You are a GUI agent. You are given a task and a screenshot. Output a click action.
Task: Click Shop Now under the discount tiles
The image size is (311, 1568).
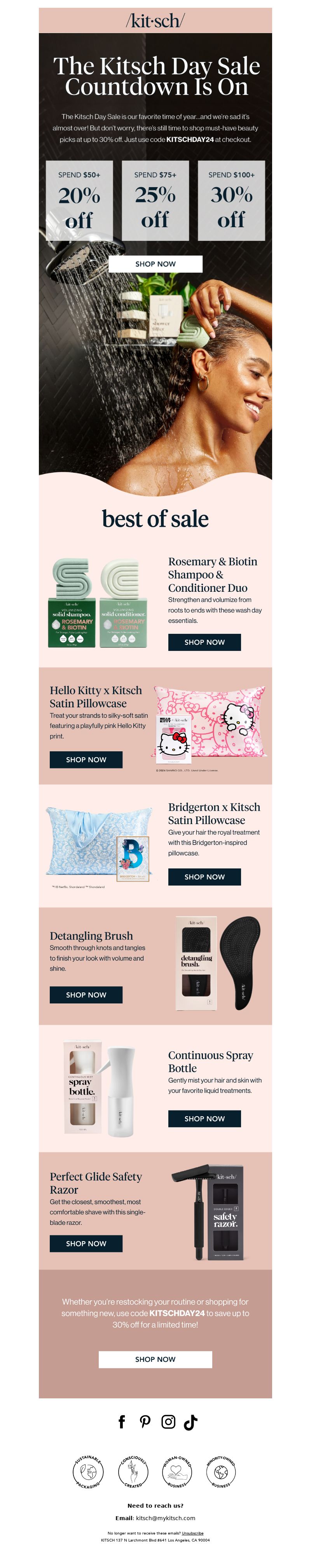pyautogui.click(x=155, y=263)
